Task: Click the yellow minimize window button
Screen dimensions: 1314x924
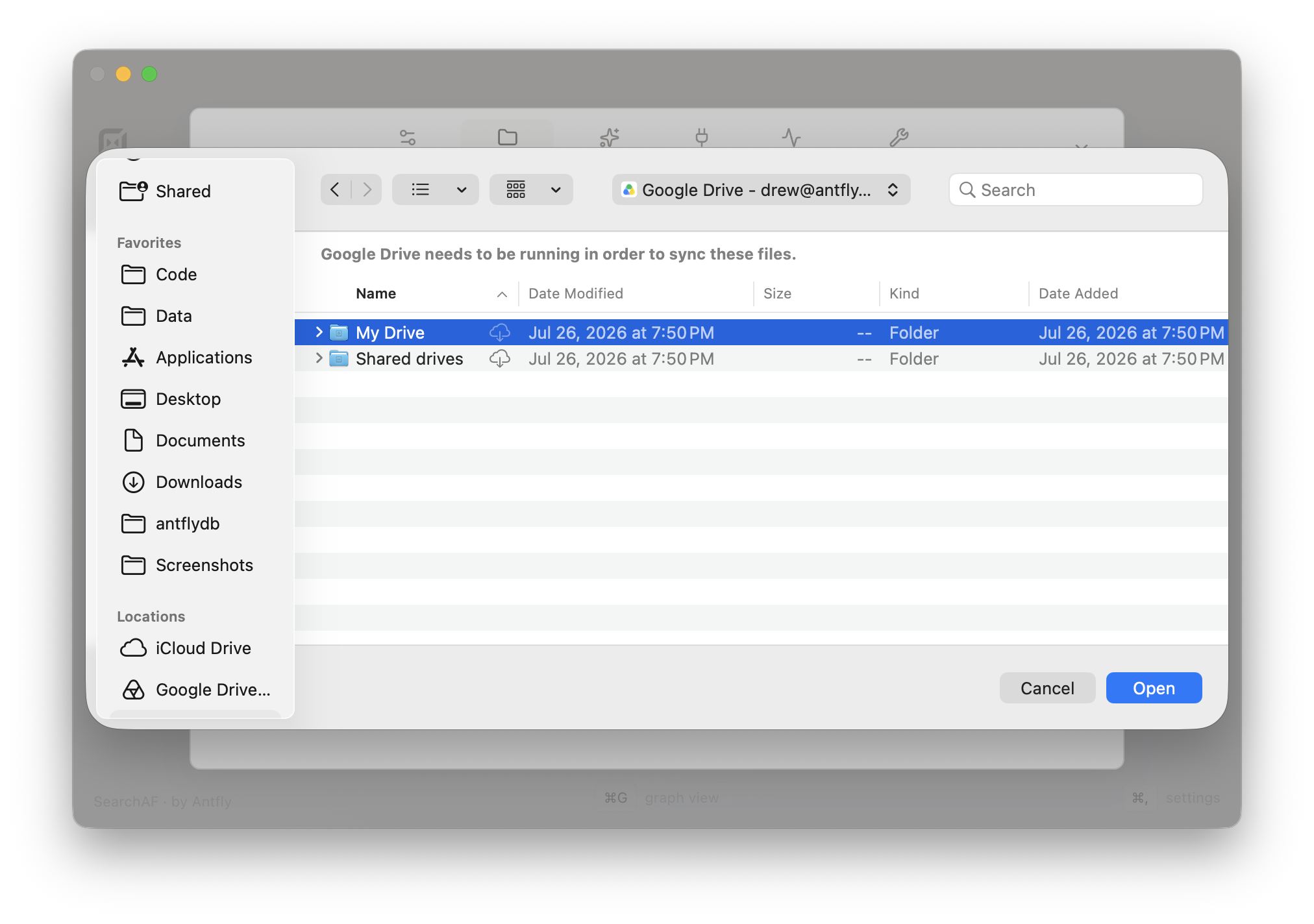Action: coord(123,74)
